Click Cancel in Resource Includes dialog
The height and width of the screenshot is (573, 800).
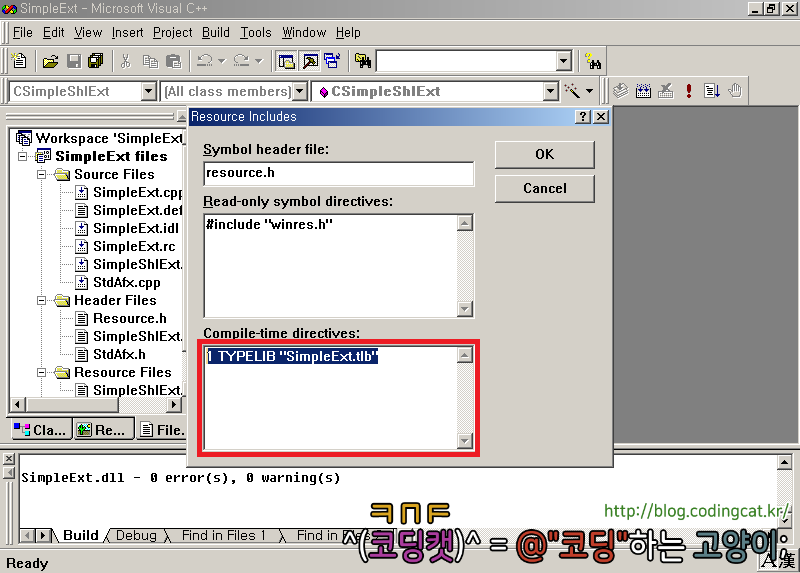click(544, 188)
